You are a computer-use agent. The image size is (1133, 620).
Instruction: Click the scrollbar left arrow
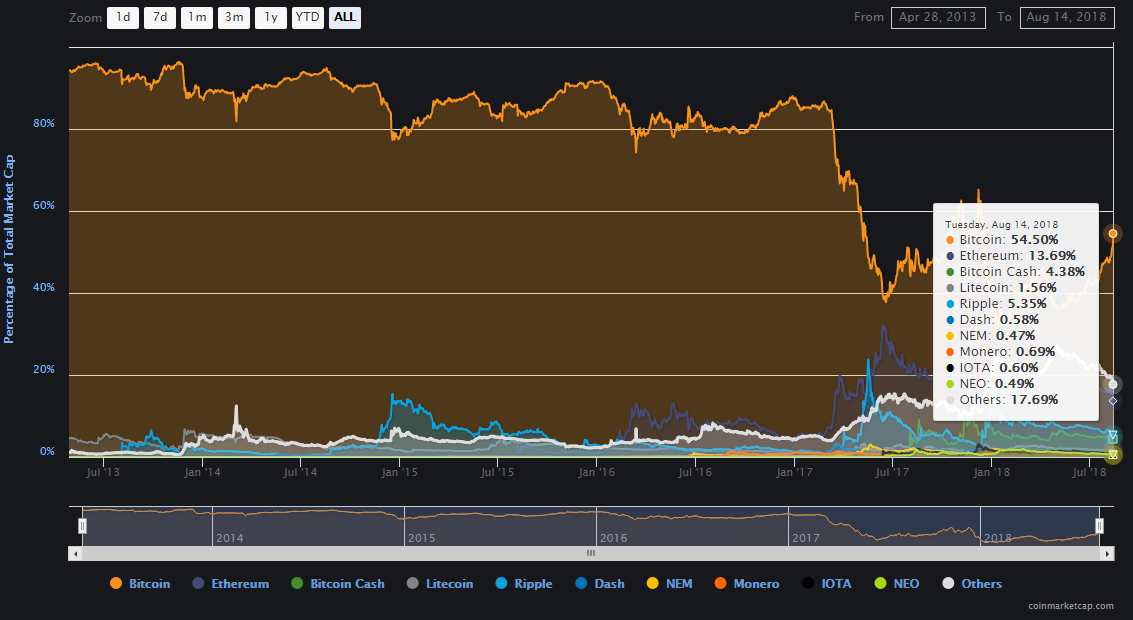[x=75, y=554]
